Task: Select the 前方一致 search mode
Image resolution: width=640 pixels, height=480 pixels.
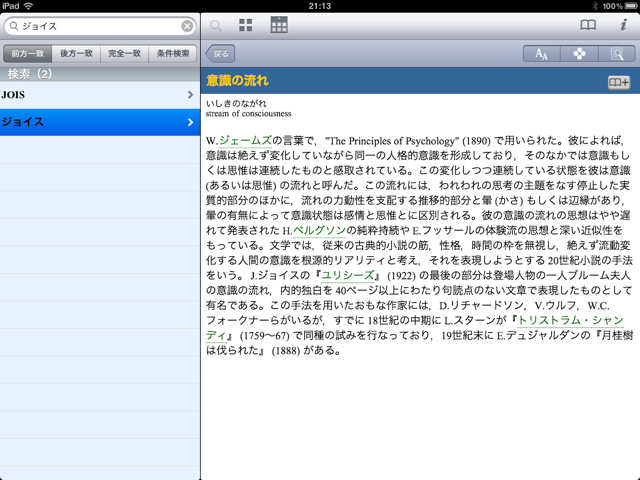Action: click(27, 53)
